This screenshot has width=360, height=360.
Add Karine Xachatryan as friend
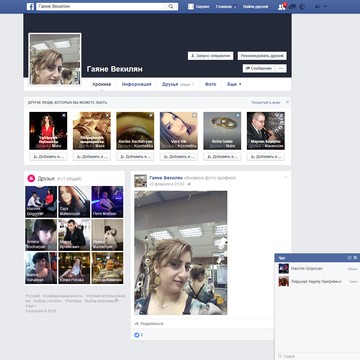point(135,157)
